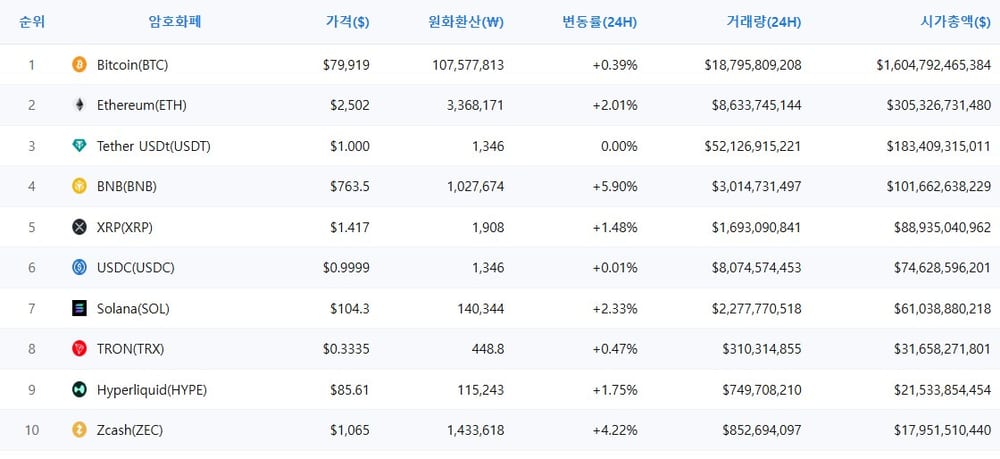This screenshot has width=1000, height=459.
Task: Select Bitcoin won value 107,577,813
Action: [x=467, y=65]
